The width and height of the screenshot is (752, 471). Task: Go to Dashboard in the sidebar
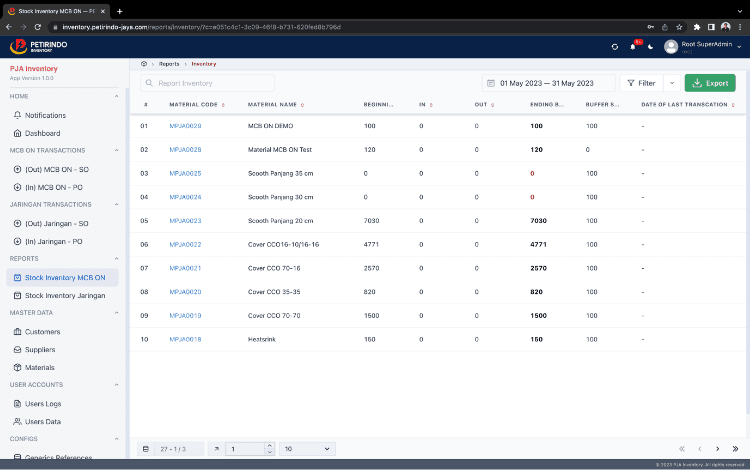click(43, 133)
